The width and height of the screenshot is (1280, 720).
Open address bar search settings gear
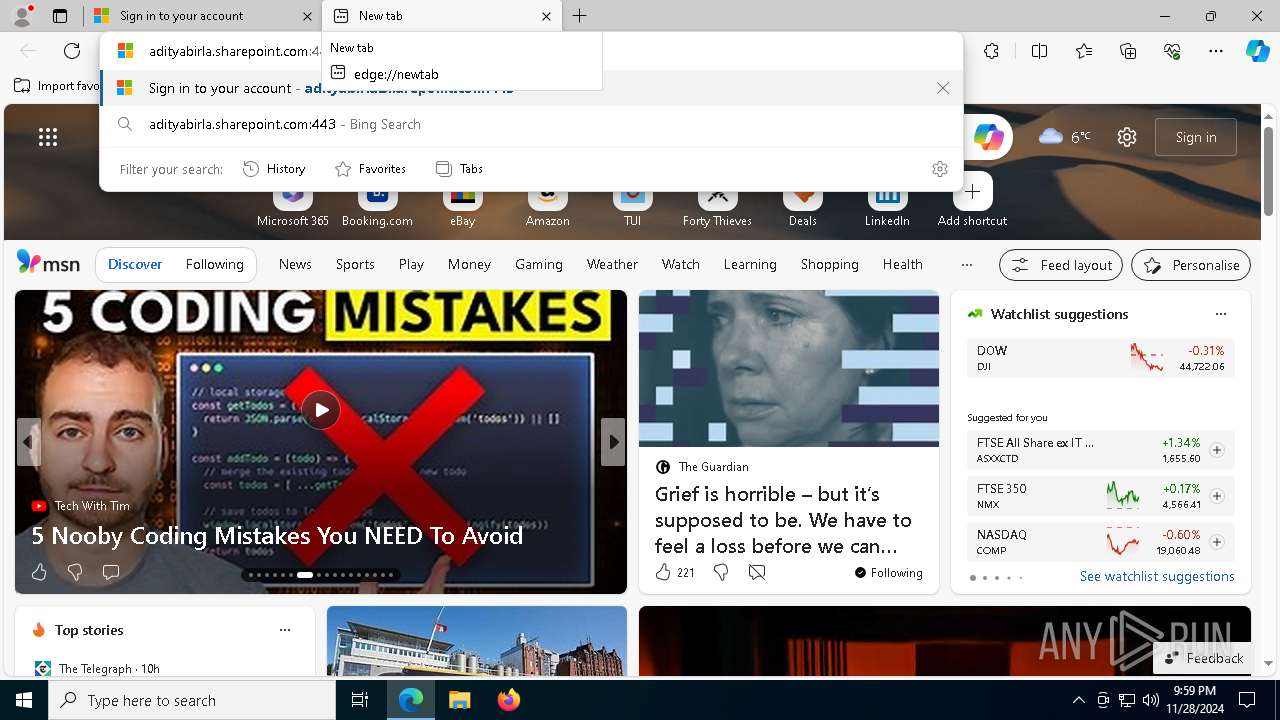[x=939, y=169]
